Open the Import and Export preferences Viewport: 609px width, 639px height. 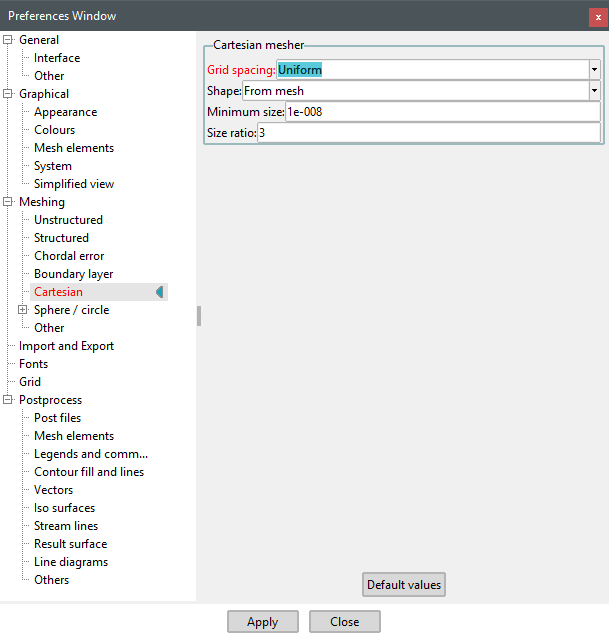[66, 346]
